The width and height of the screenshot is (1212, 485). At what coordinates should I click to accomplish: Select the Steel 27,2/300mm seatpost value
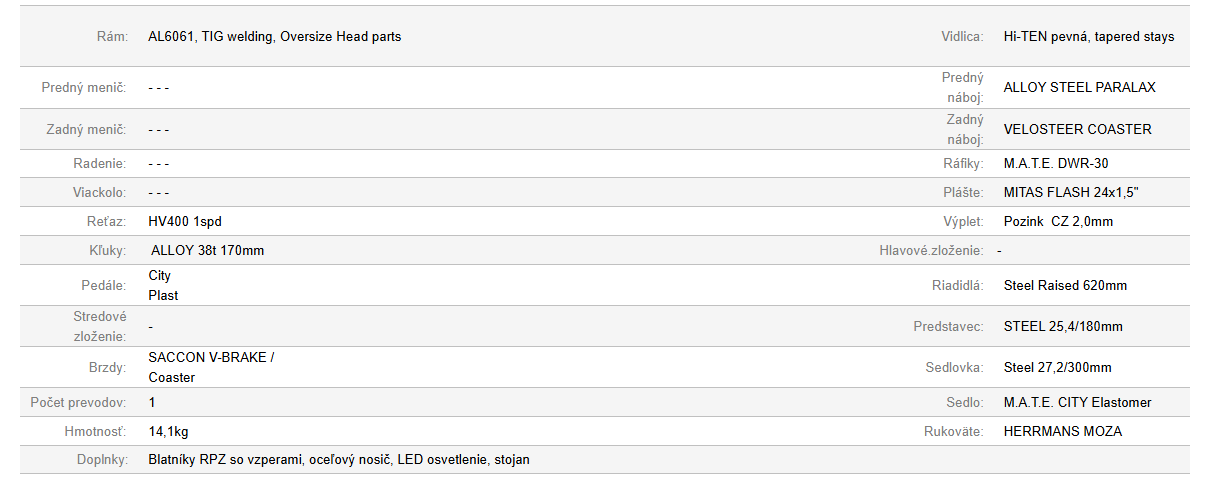tap(1057, 368)
